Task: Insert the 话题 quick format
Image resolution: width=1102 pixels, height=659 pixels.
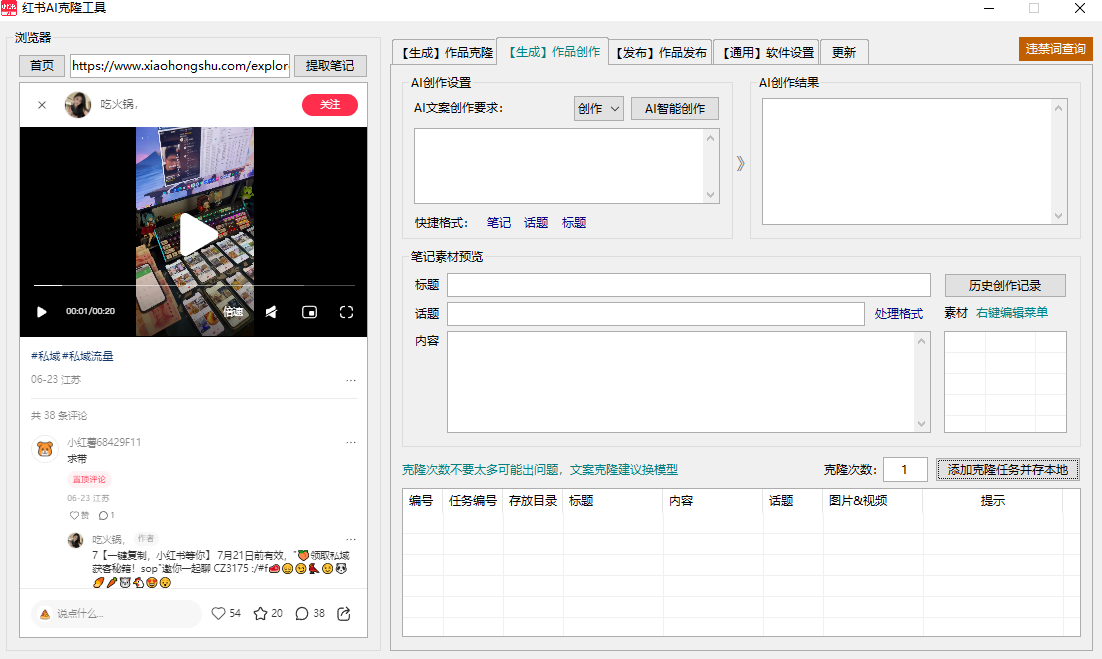Action: tap(536, 223)
